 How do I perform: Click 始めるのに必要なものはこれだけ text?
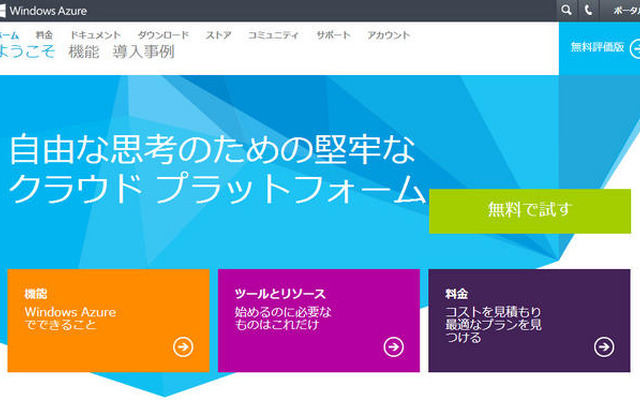pyautogui.click(x=283, y=318)
